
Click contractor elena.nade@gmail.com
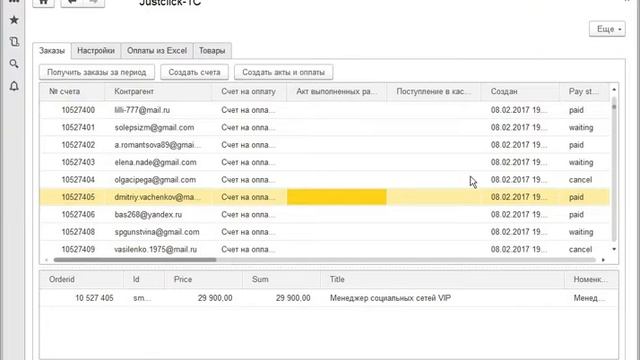156,162
